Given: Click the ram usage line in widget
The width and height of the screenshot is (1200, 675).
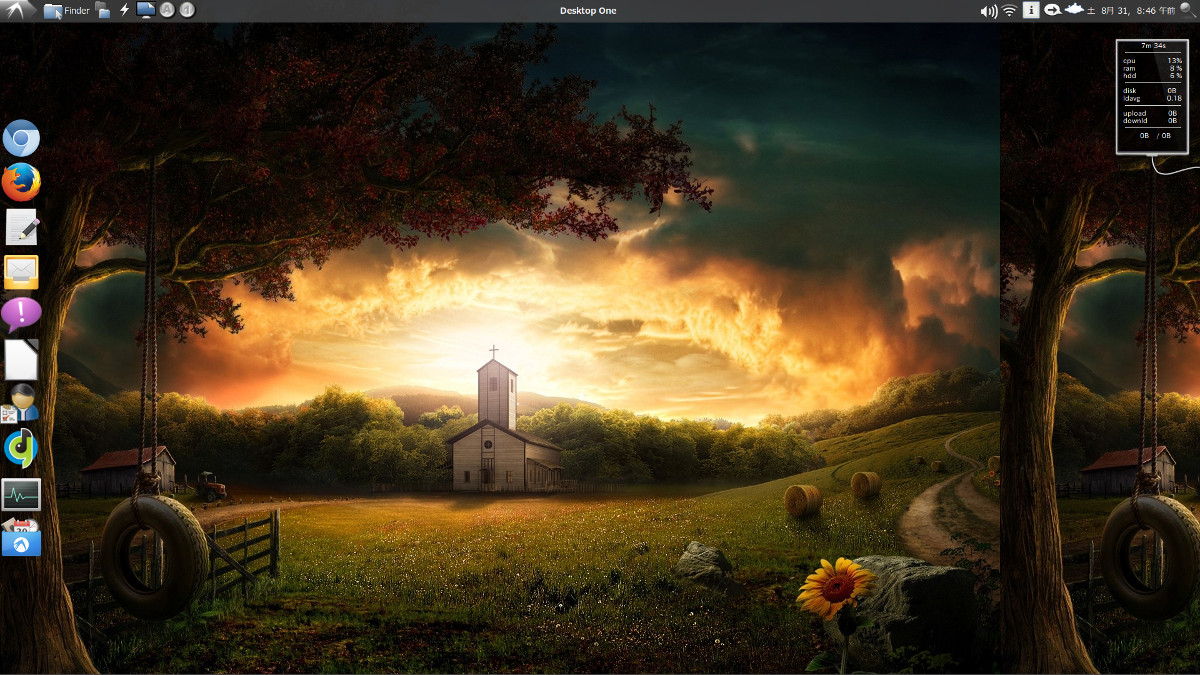Looking at the screenshot, I should click(1152, 68).
